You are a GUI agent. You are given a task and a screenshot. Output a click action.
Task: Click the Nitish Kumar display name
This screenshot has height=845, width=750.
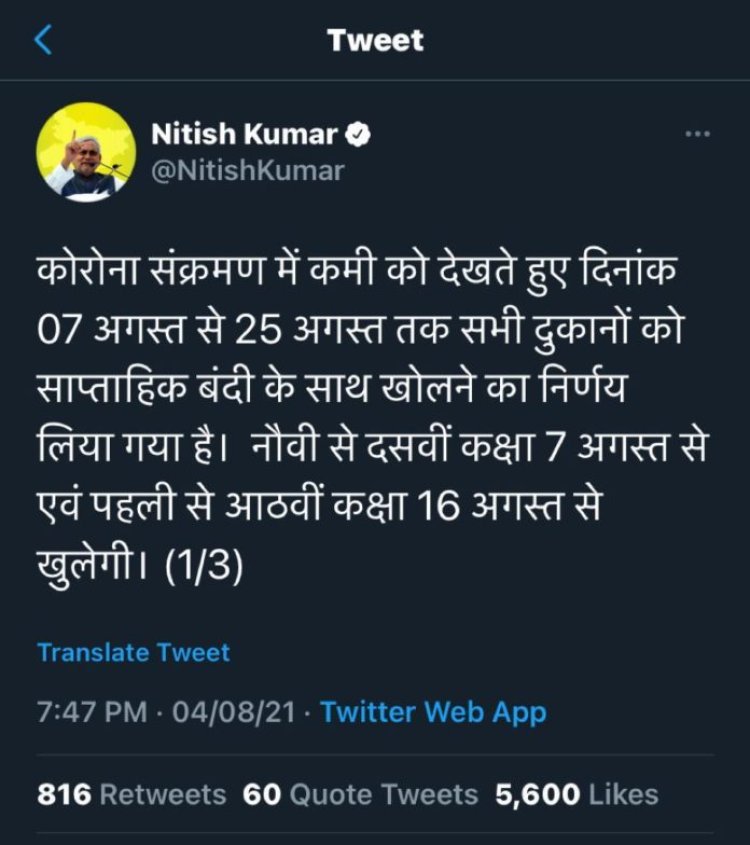pyautogui.click(x=248, y=134)
